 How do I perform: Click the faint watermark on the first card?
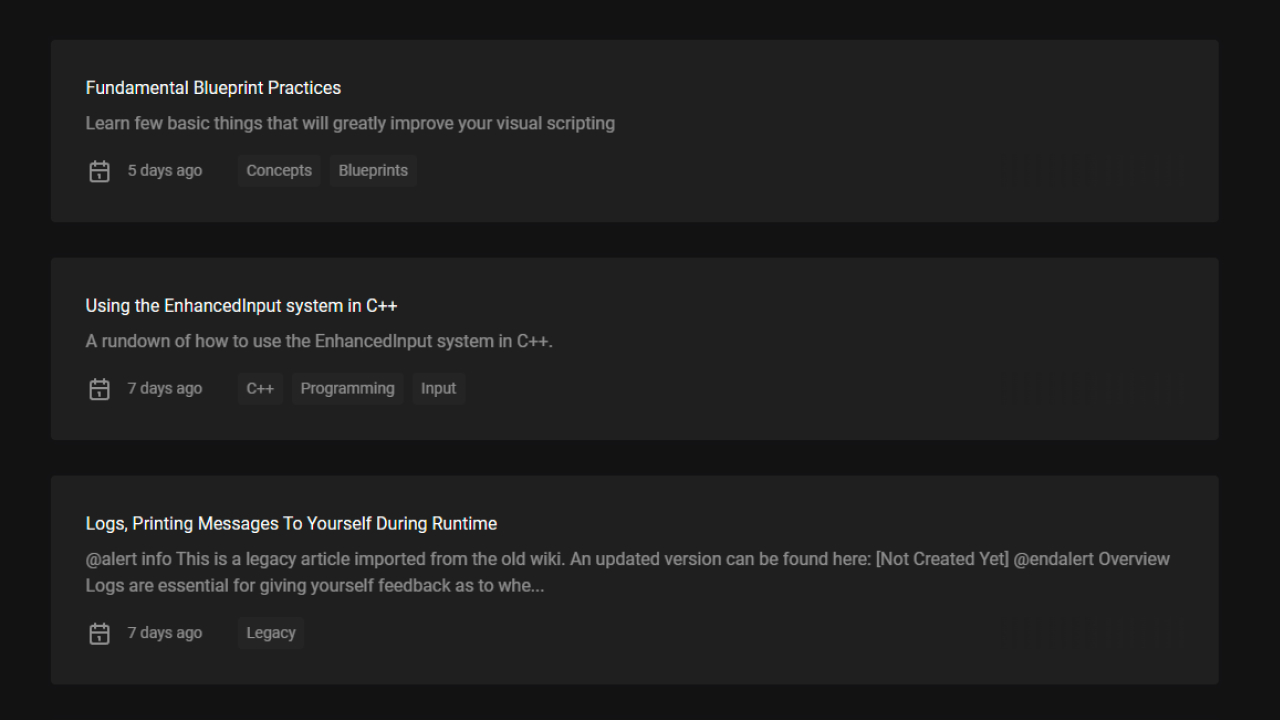[1100, 170]
